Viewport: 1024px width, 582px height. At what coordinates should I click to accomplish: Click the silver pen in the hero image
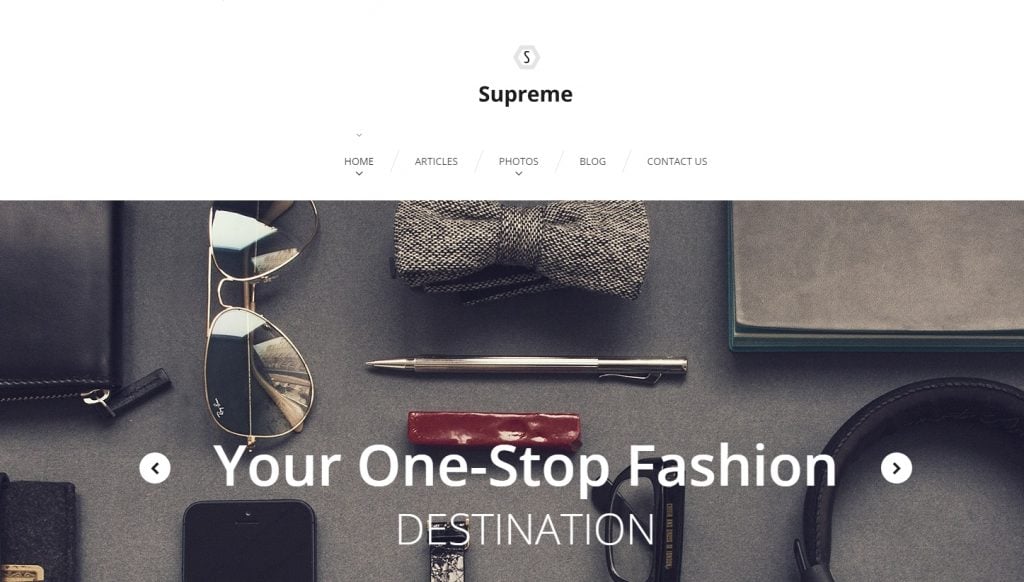[x=526, y=368]
